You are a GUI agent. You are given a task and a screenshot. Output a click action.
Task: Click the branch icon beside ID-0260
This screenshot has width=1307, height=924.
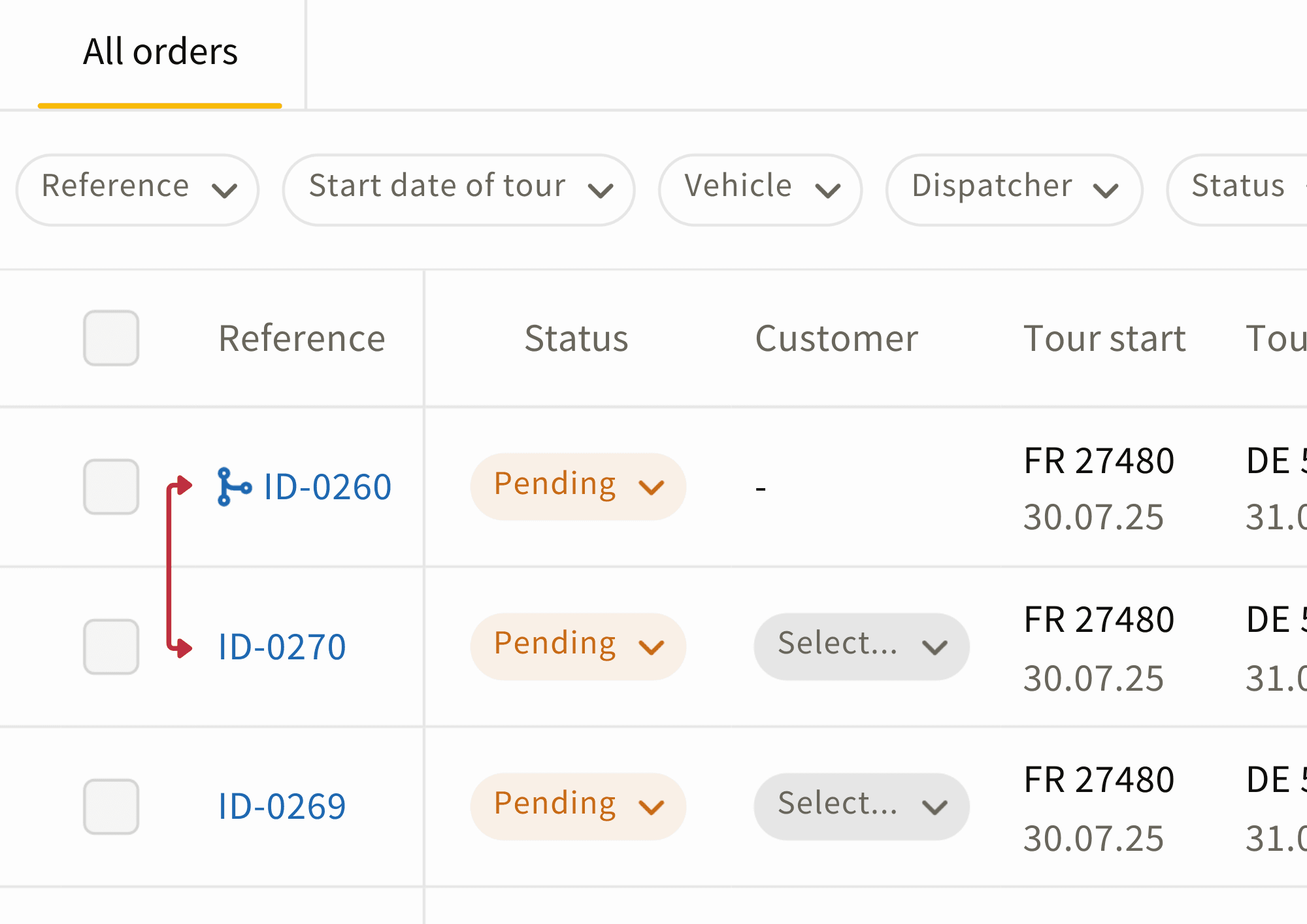point(233,487)
